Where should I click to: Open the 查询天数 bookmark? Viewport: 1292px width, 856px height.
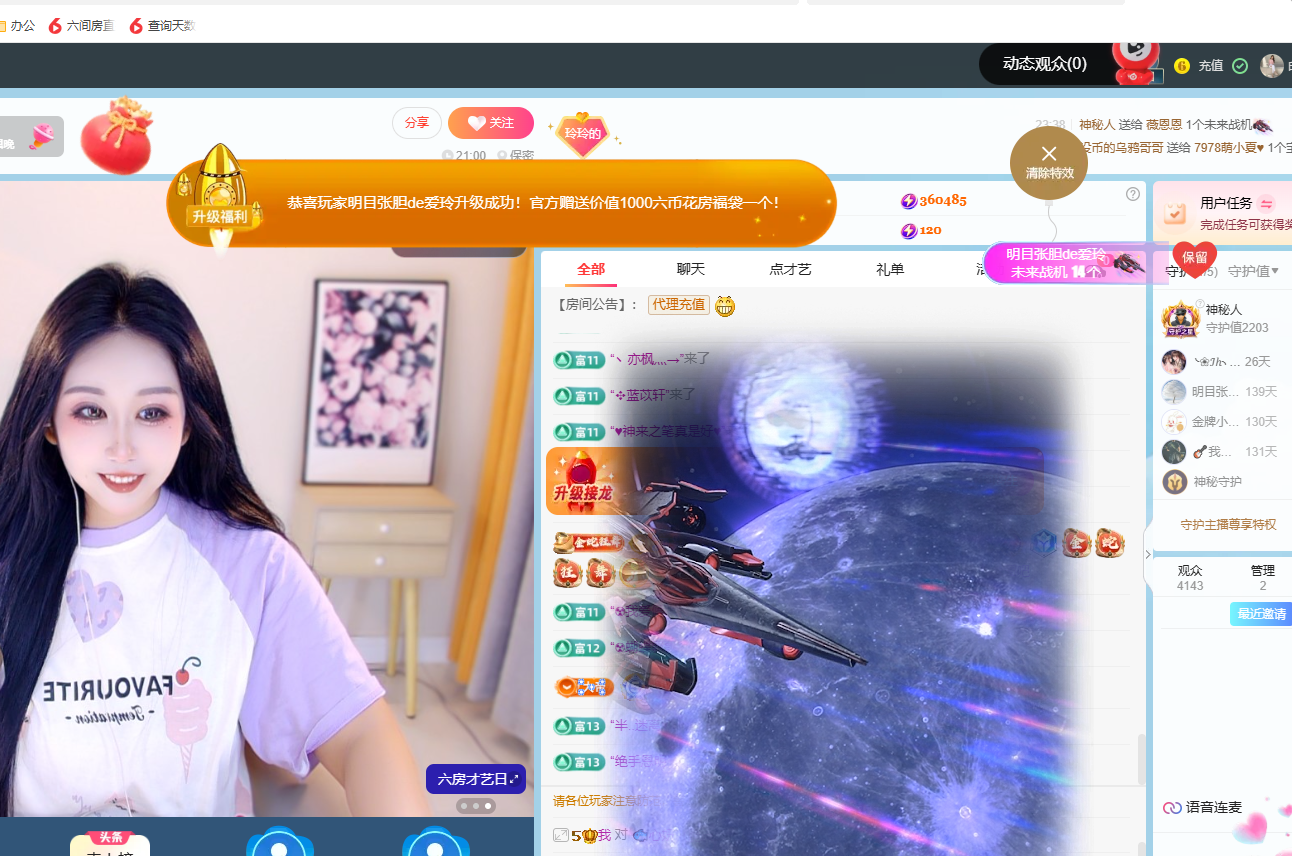click(x=162, y=26)
